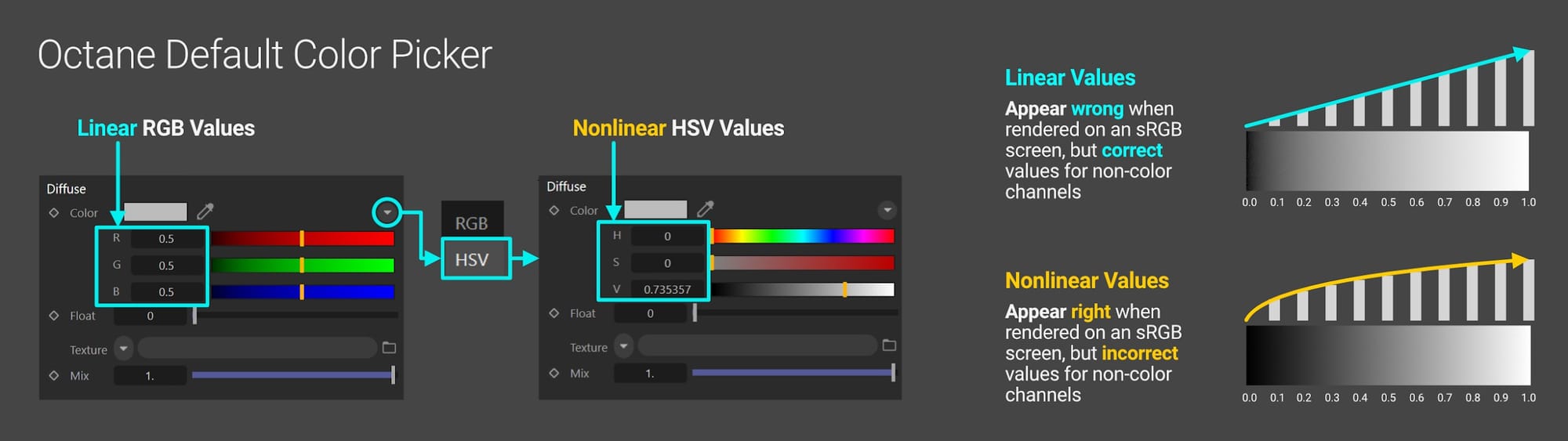
Task: Click the V value field 0.735357
Action: tap(668, 290)
